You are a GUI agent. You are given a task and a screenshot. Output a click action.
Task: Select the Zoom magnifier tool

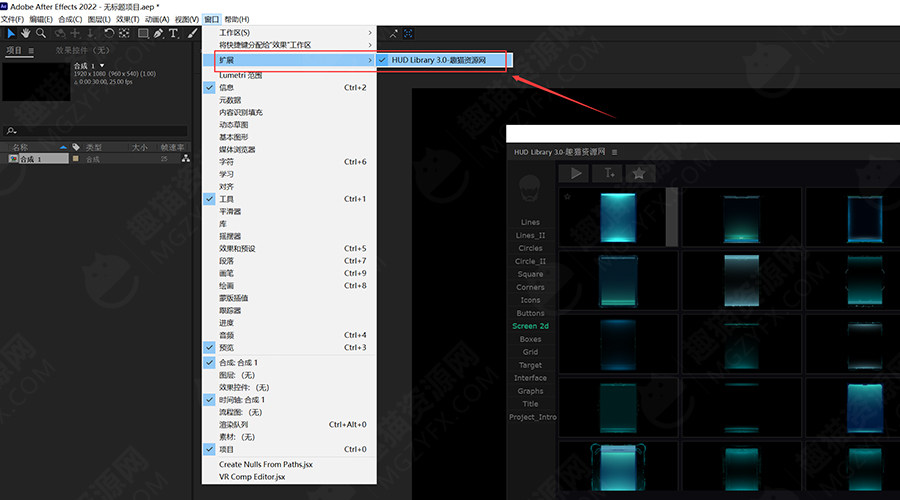(x=41, y=33)
